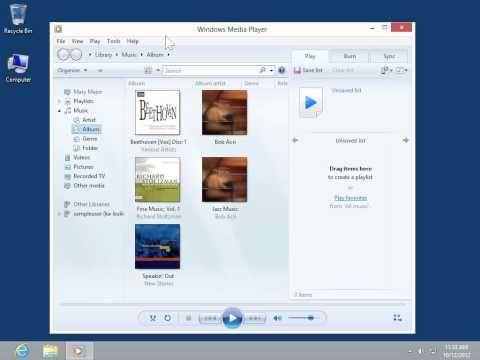Select Videos in the navigation tree
Viewport: 480px width, 360px height.
pos(82,157)
